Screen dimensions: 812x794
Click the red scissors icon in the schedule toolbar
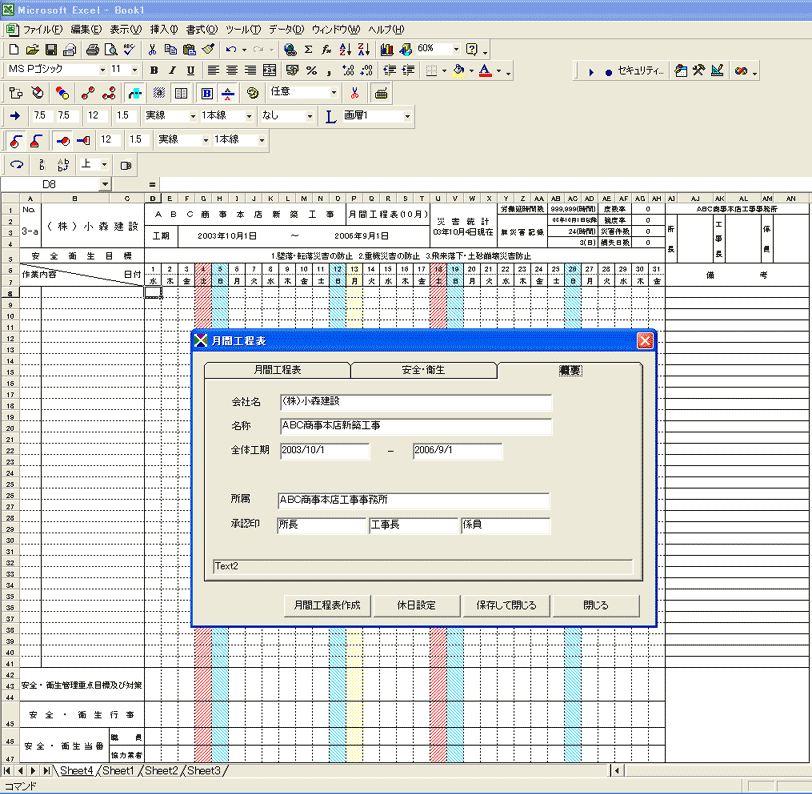[x=355, y=93]
